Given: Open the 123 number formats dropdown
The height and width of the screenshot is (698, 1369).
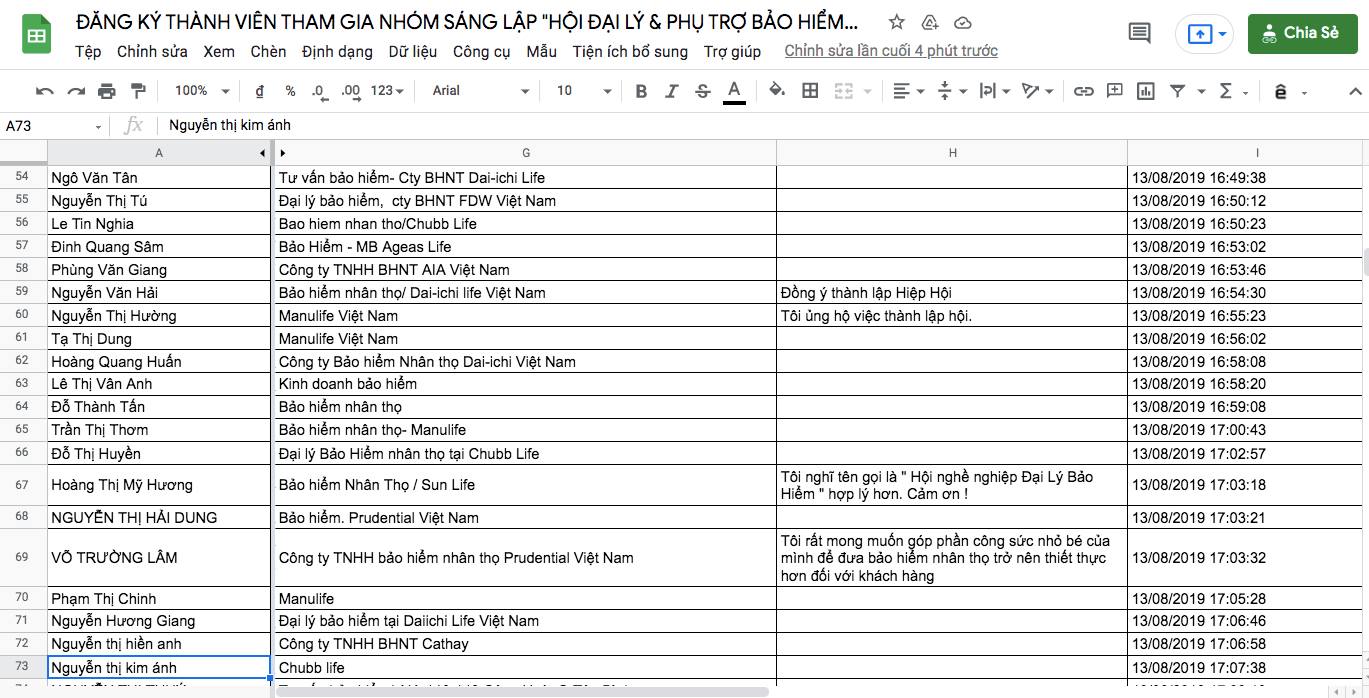Looking at the screenshot, I should pyautogui.click(x=387, y=91).
